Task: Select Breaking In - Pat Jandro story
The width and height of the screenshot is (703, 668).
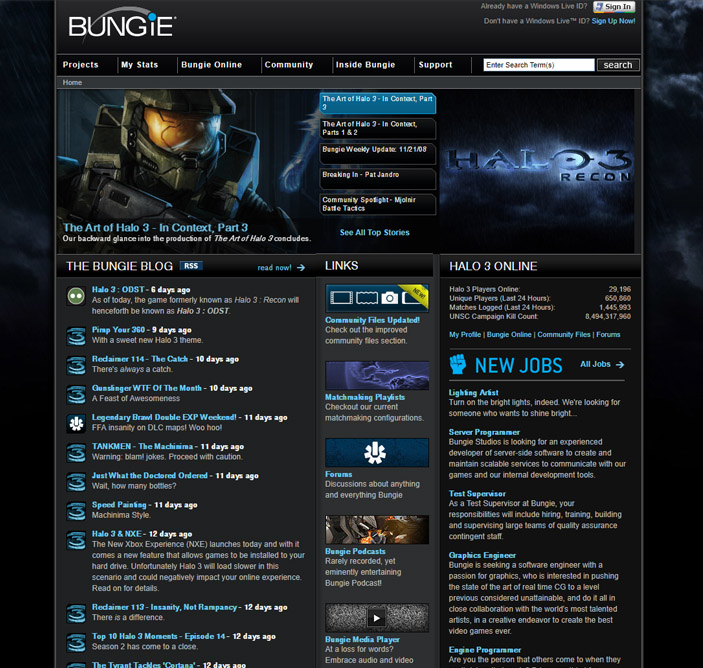Action: [x=378, y=178]
